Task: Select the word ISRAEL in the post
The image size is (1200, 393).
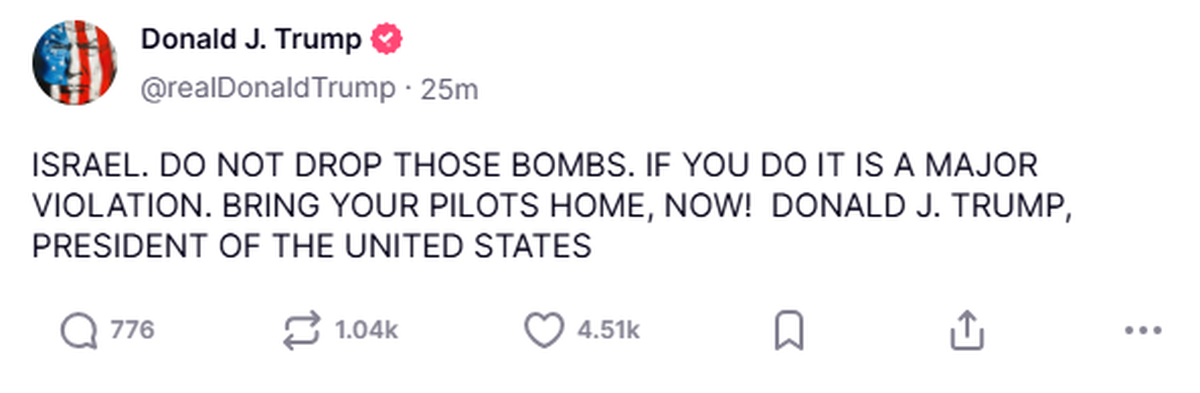Action: (88, 164)
